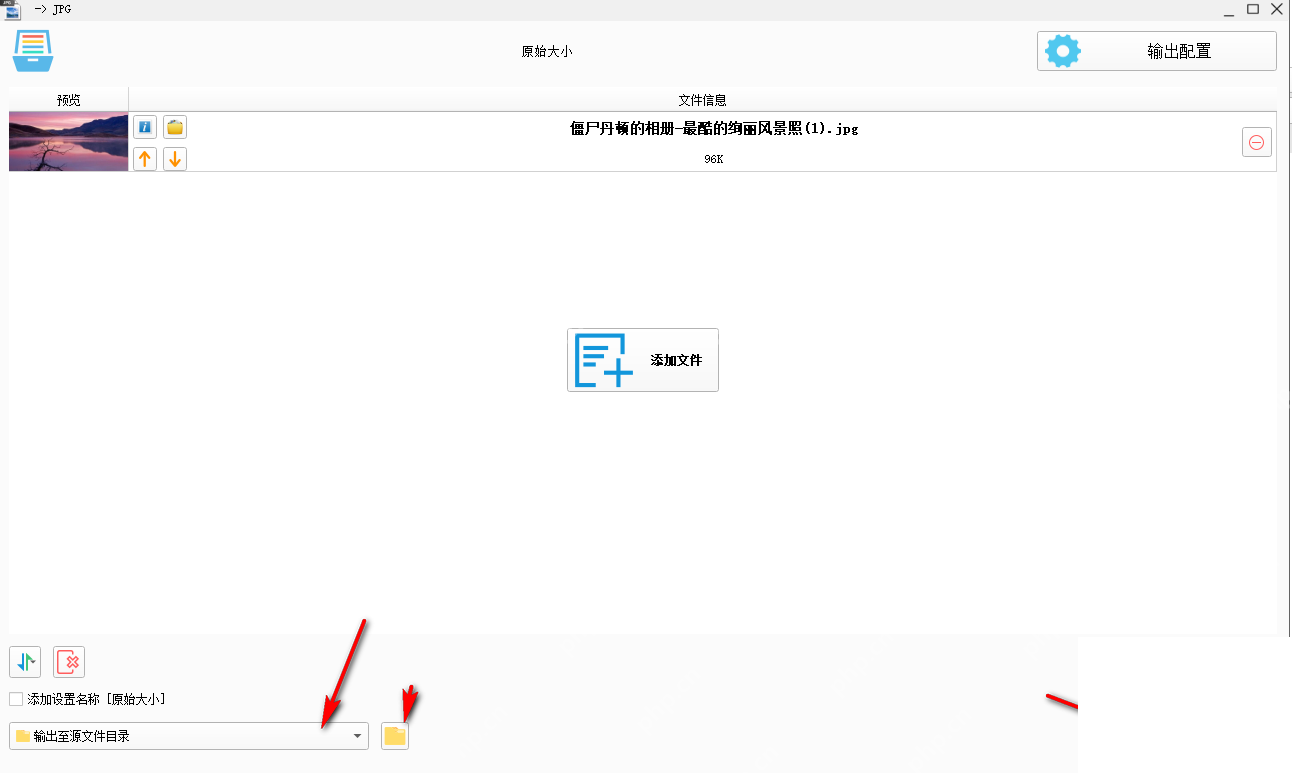Remove the file with red minus icon
This screenshot has height=773, width=1292.
[1256, 142]
